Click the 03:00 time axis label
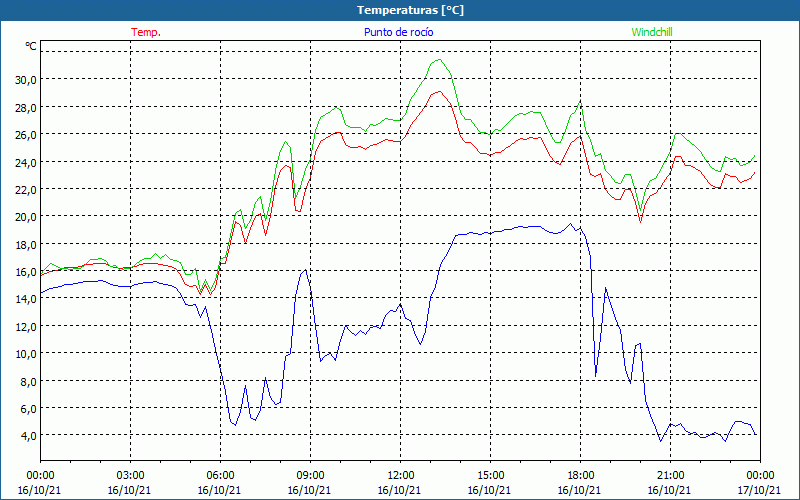This screenshot has width=800, height=500. pos(130,476)
